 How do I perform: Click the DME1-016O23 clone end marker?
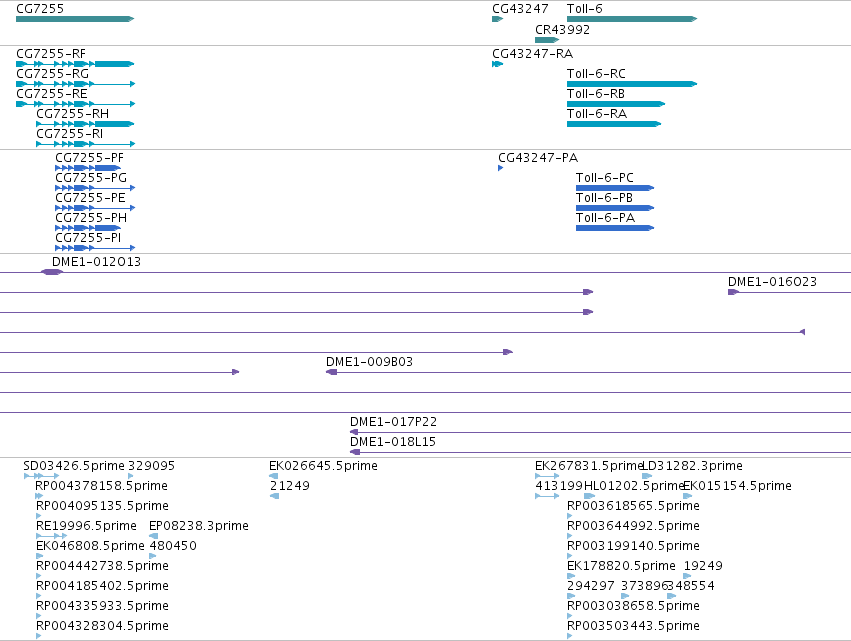(733, 293)
